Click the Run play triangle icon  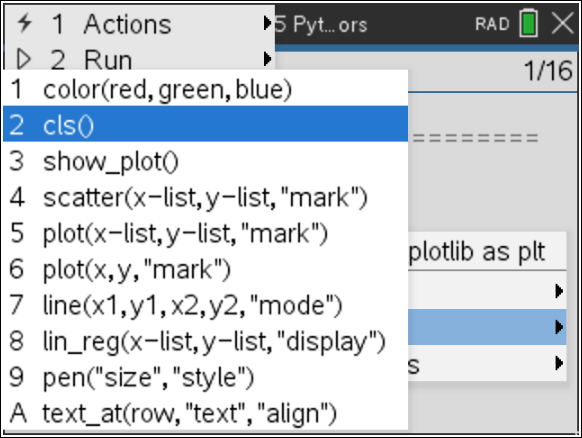[x=24, y=59]
